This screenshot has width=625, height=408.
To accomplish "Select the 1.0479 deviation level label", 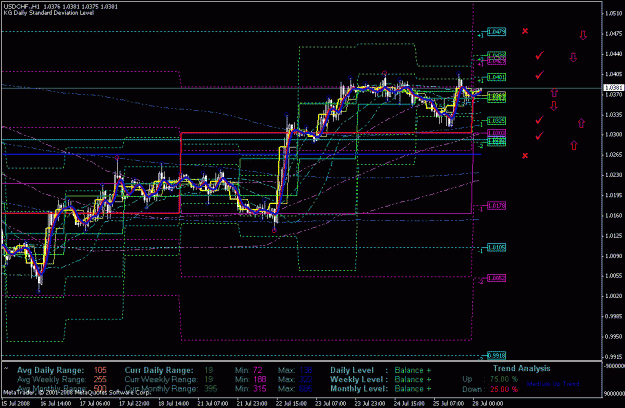I will click(496, 31).
